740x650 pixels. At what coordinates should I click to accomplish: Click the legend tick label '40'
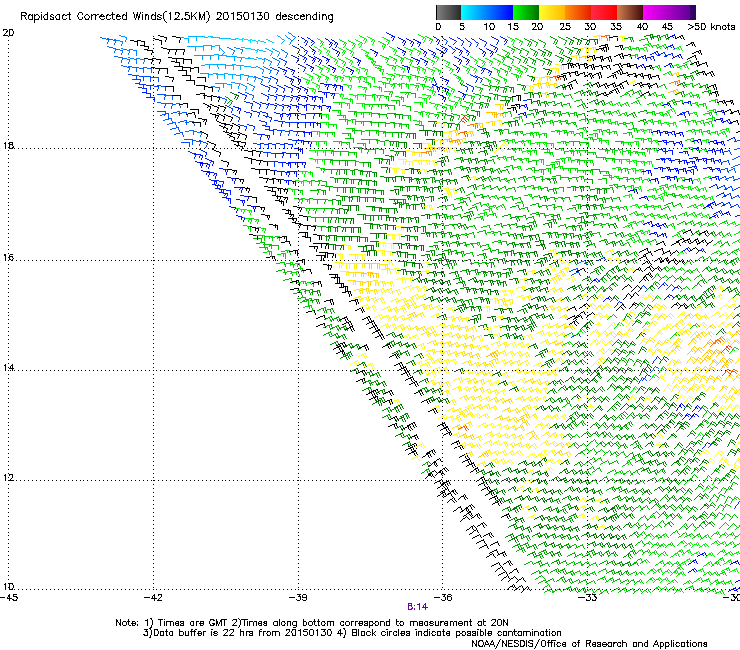[x=642, y=27]
